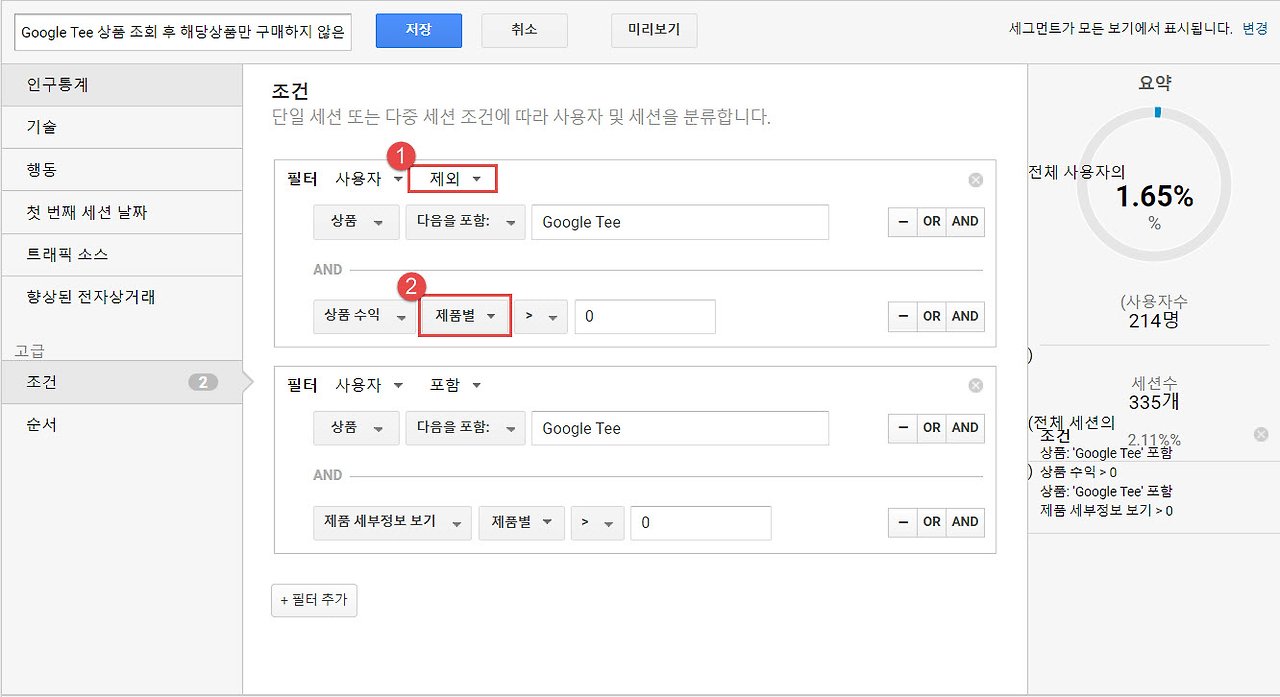Screen dimensions: 1280x697
Task: Click the 미리보기 button
Action: pyautogui.click(x=654, y=30)
